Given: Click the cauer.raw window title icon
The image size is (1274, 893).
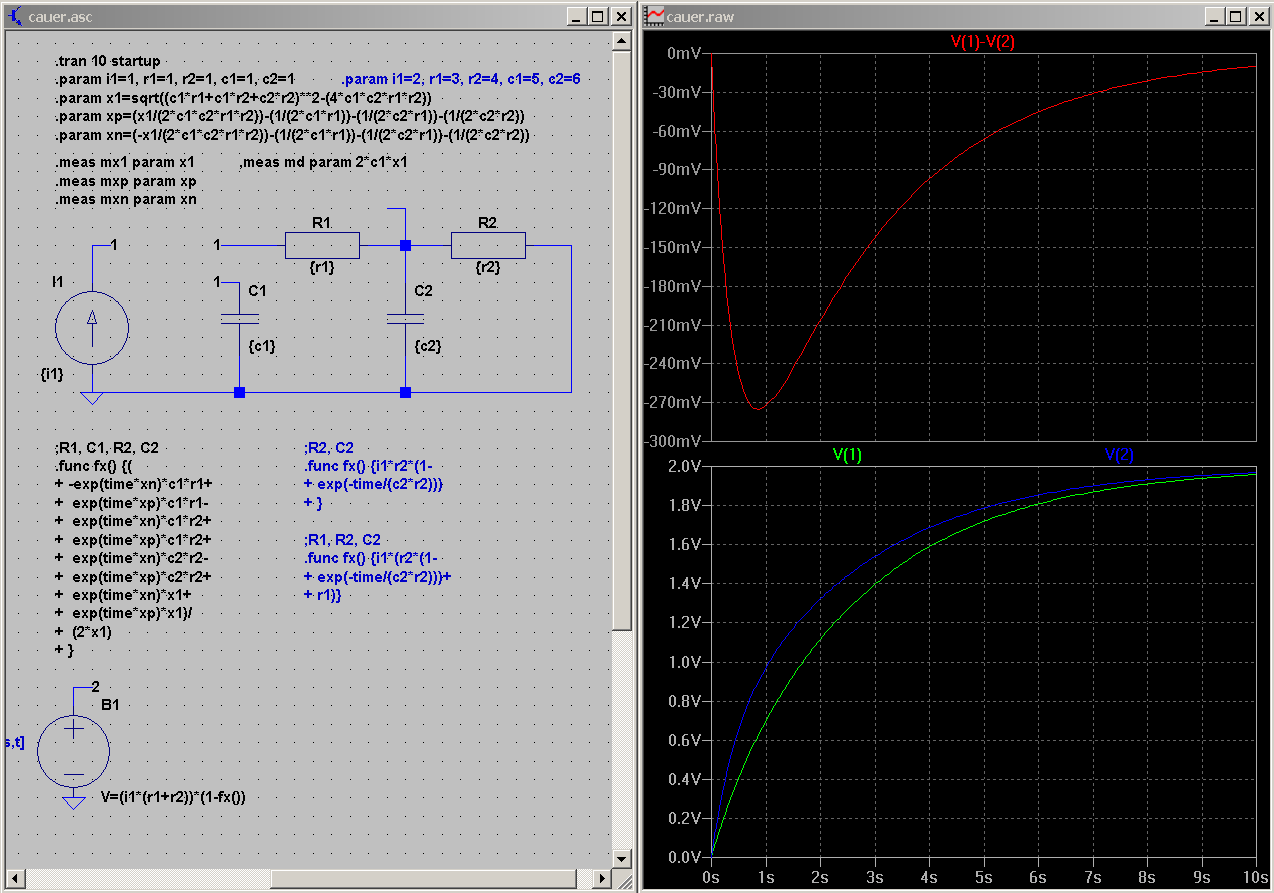Looking at the screenshot, I should coord(655,16).
